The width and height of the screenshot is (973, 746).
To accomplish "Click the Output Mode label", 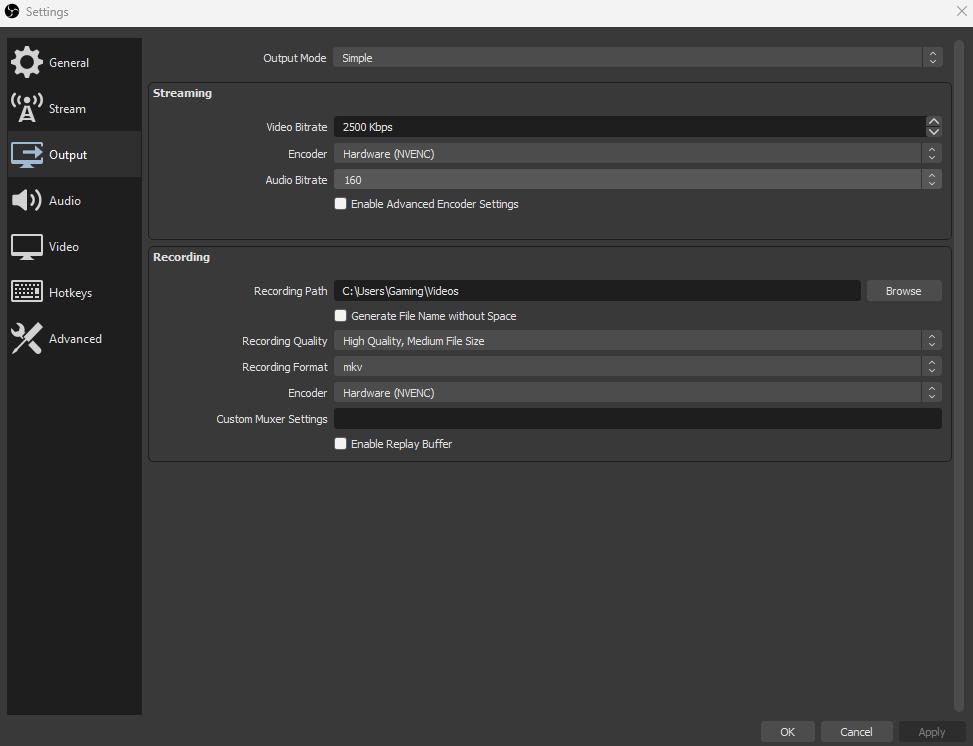I will point(295,58).
